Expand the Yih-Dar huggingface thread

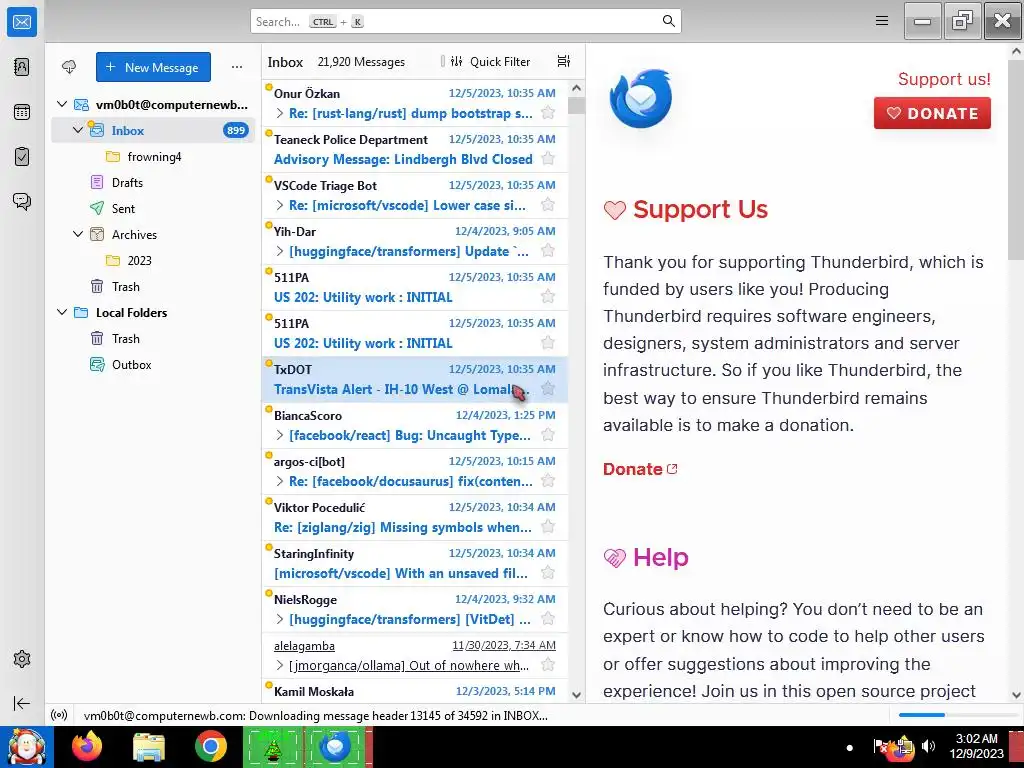(x=280, y=251)
